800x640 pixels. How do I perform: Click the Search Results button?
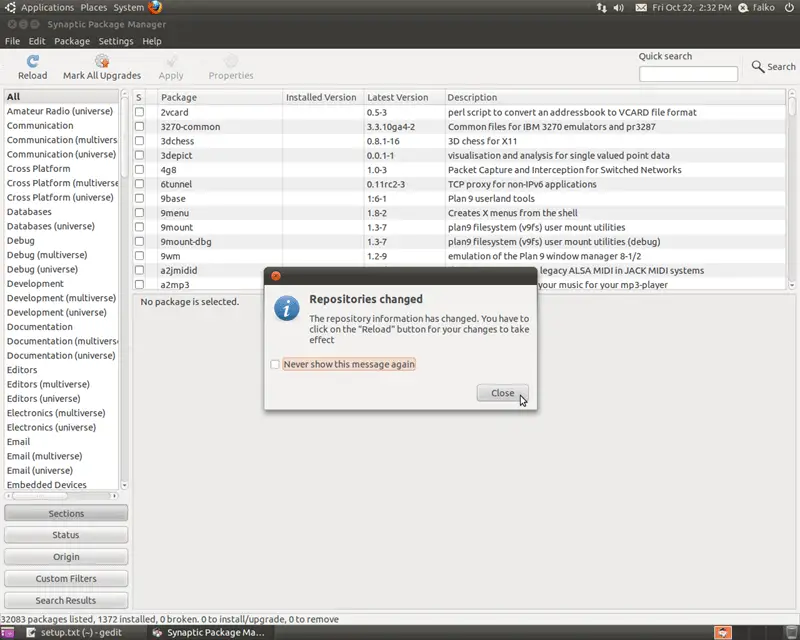pyautogui.click(x=66, y=601)
